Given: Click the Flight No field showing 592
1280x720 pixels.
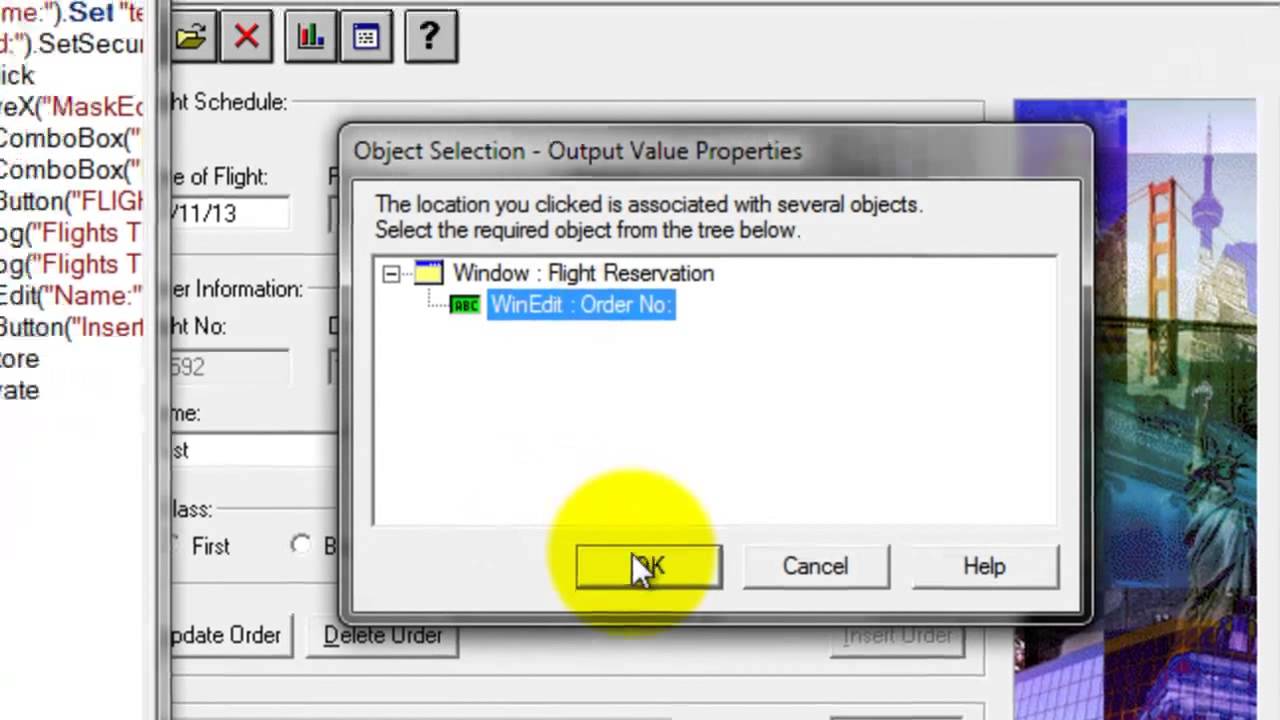Looking at the screenshot, I should 230,367.
